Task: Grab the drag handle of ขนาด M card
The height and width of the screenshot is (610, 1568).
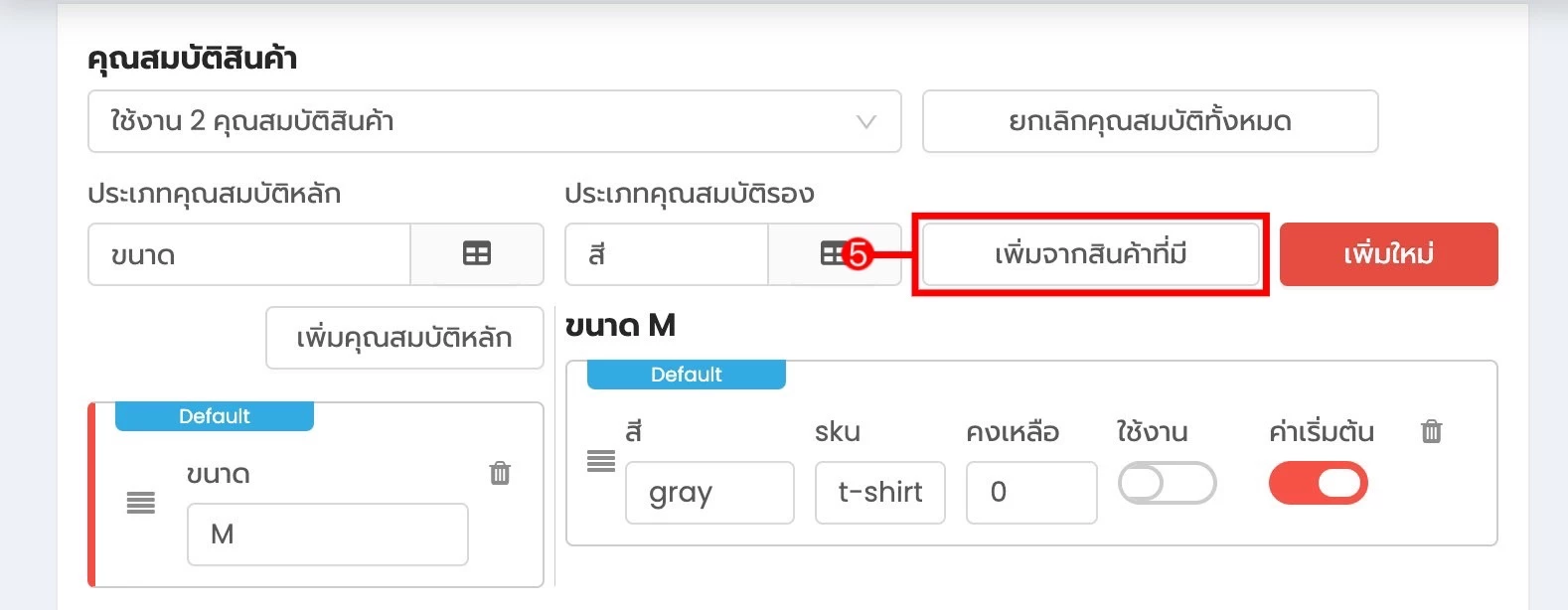Action: click(x=141, y=503)
